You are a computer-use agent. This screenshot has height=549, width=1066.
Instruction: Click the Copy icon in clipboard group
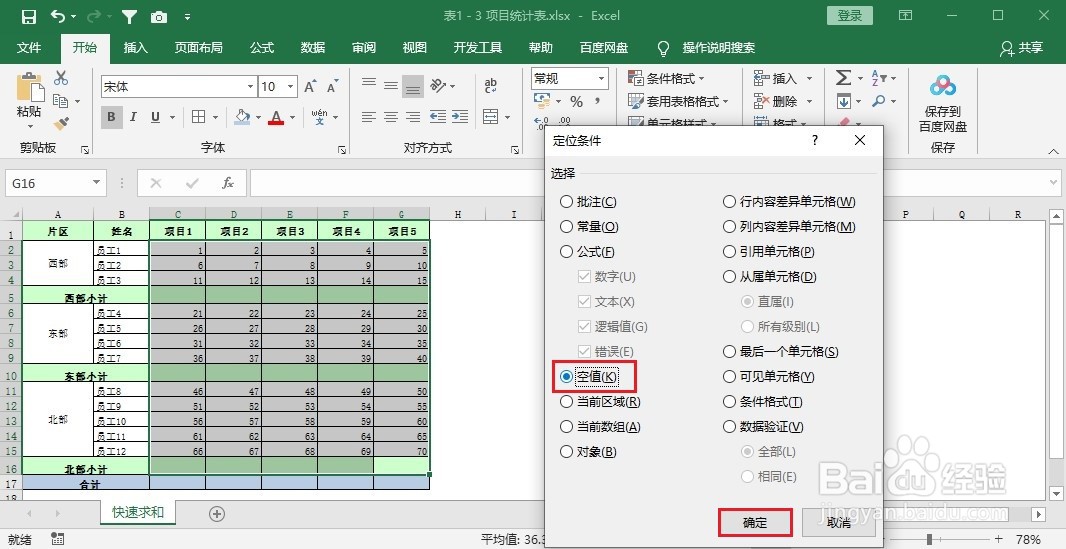[x=61, y=101]
